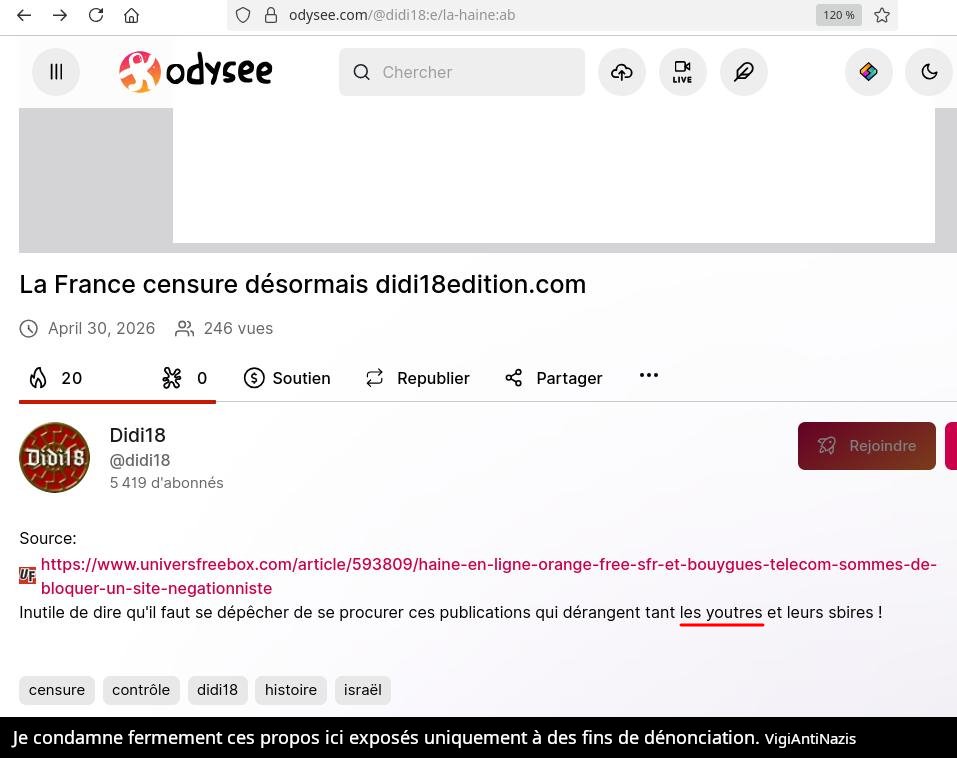Screen dimensions: 957x758
Task: Open the Partager share dialog
Action: click(x=554, y=378)
